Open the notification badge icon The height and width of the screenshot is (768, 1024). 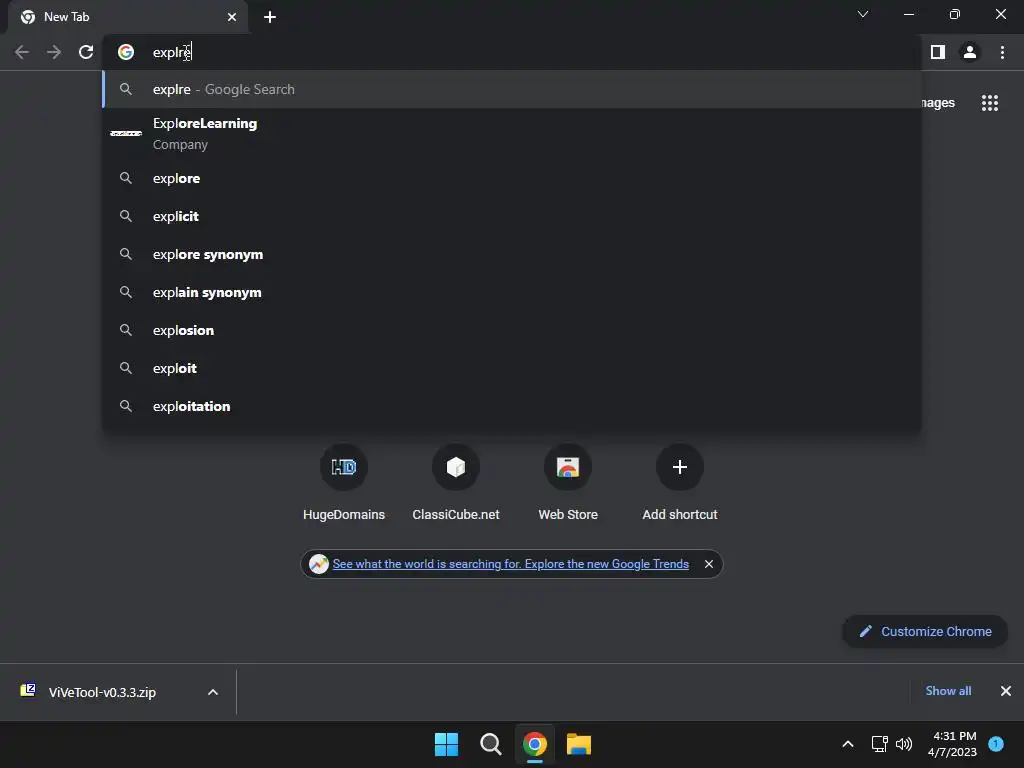pos(996,744)
